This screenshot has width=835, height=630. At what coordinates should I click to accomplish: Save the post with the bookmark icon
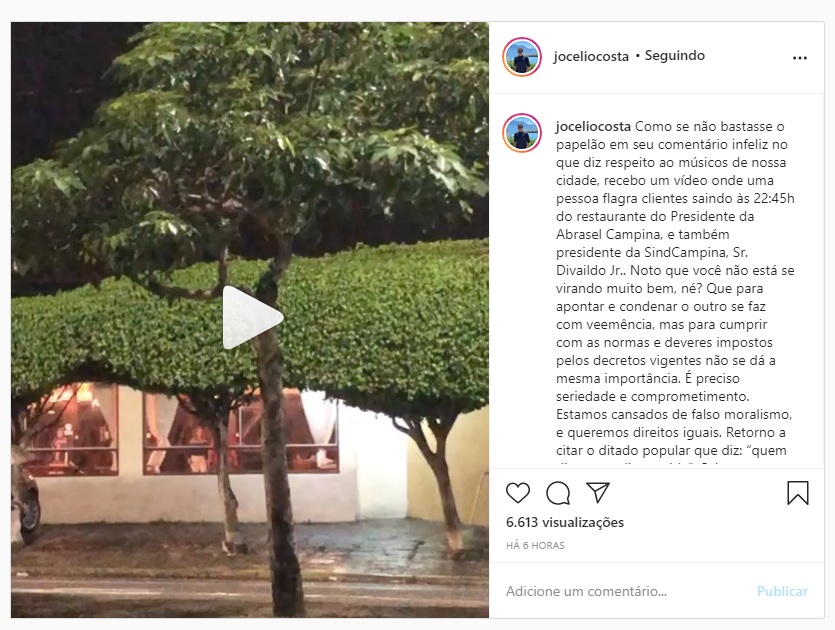pos(798,493)
